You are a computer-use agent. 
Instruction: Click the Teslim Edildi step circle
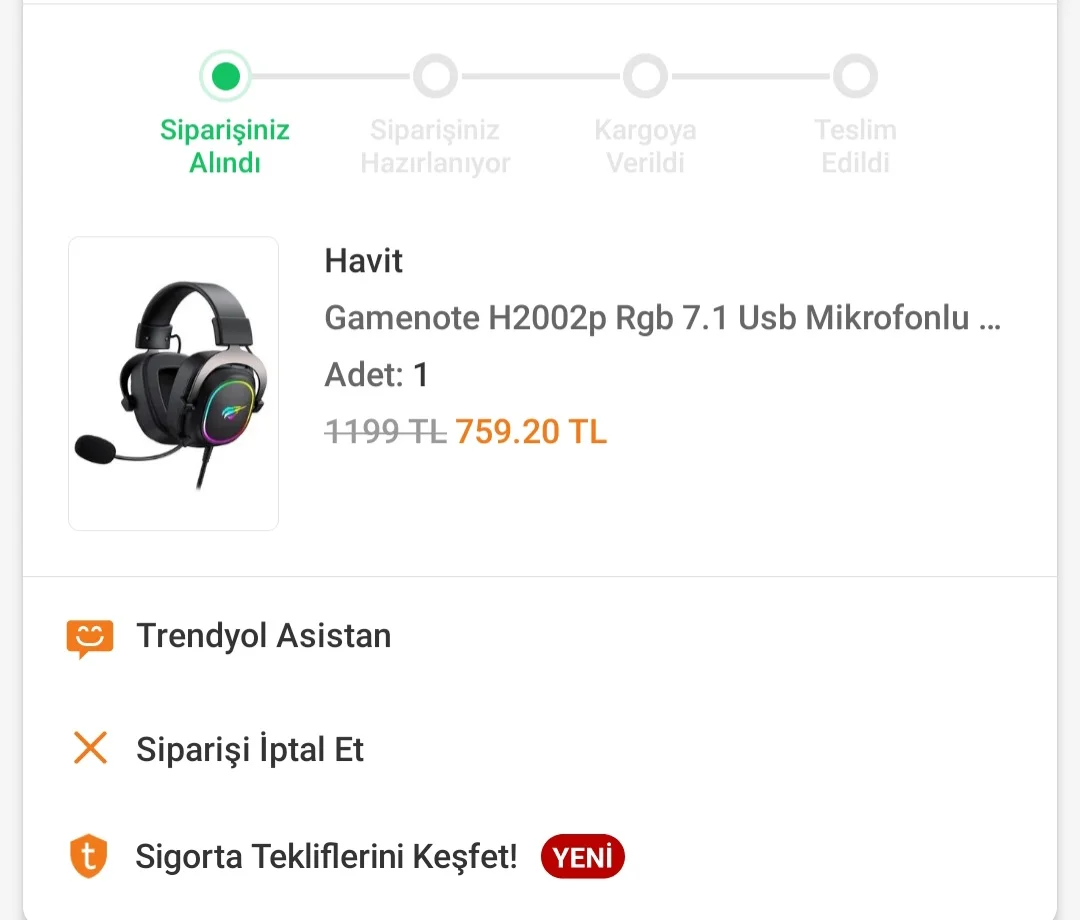(855, 76)
